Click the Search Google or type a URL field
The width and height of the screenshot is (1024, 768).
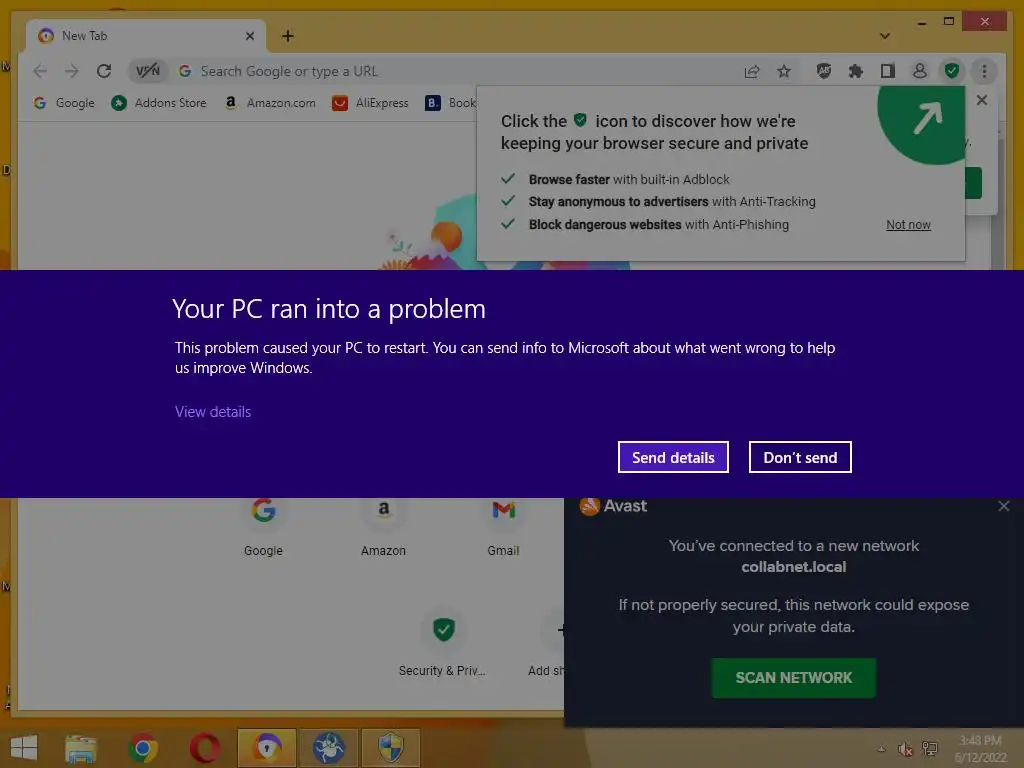pos(457,71)
